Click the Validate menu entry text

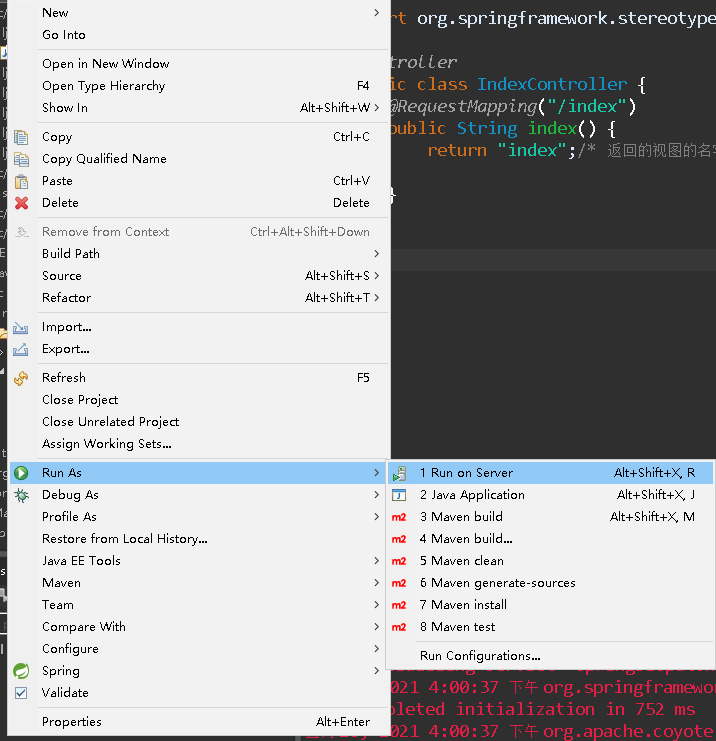coord(65,693)
